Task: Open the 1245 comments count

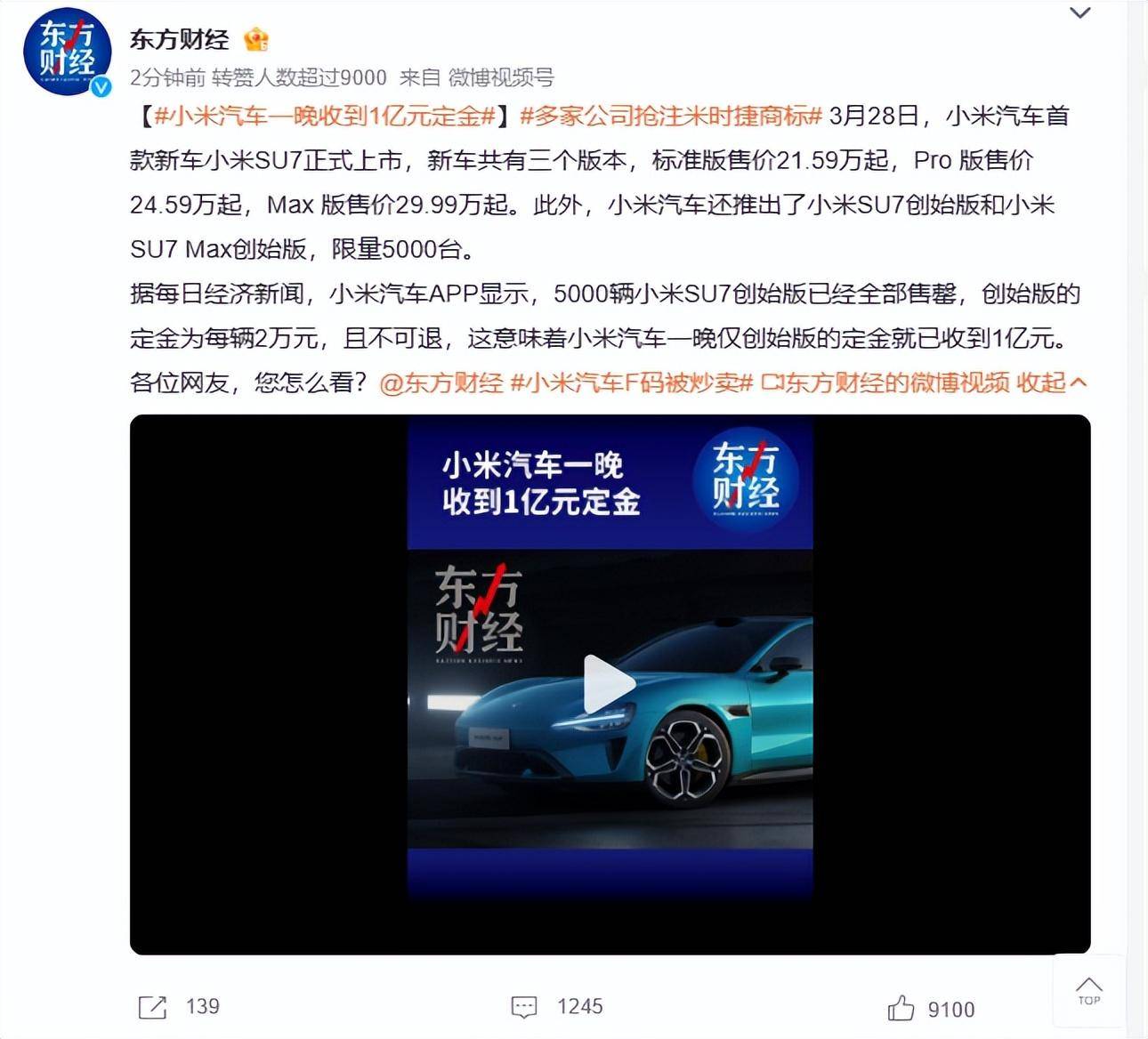Action: (580, 1007)
